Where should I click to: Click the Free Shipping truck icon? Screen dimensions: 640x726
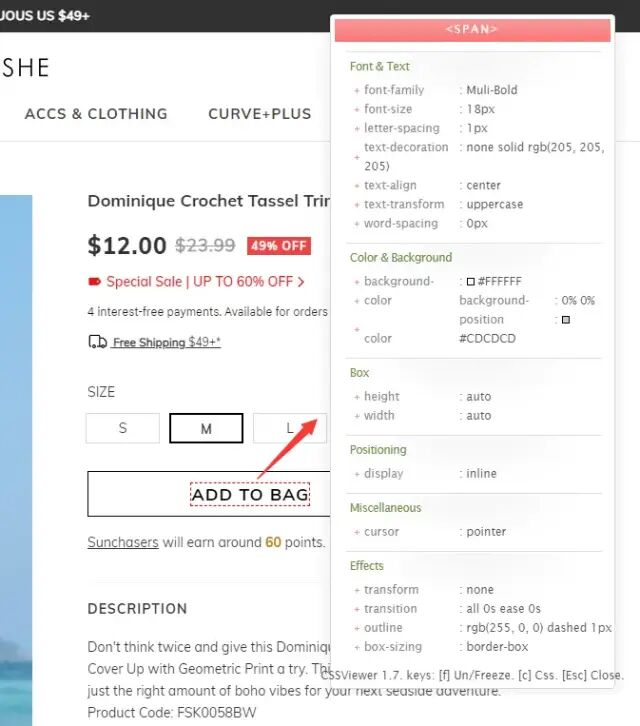[97, 342]
